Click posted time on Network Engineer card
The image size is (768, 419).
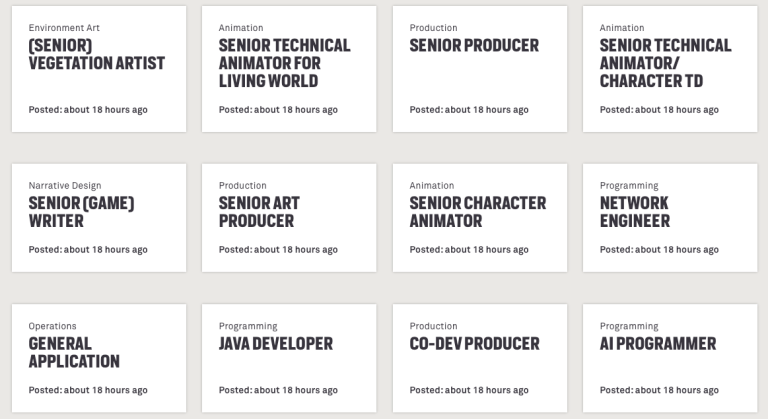point(659,250)
